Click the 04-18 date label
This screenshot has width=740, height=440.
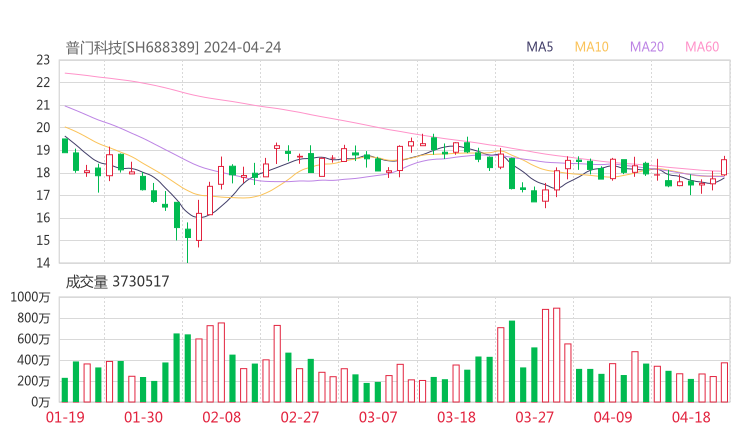coord(691,417)
